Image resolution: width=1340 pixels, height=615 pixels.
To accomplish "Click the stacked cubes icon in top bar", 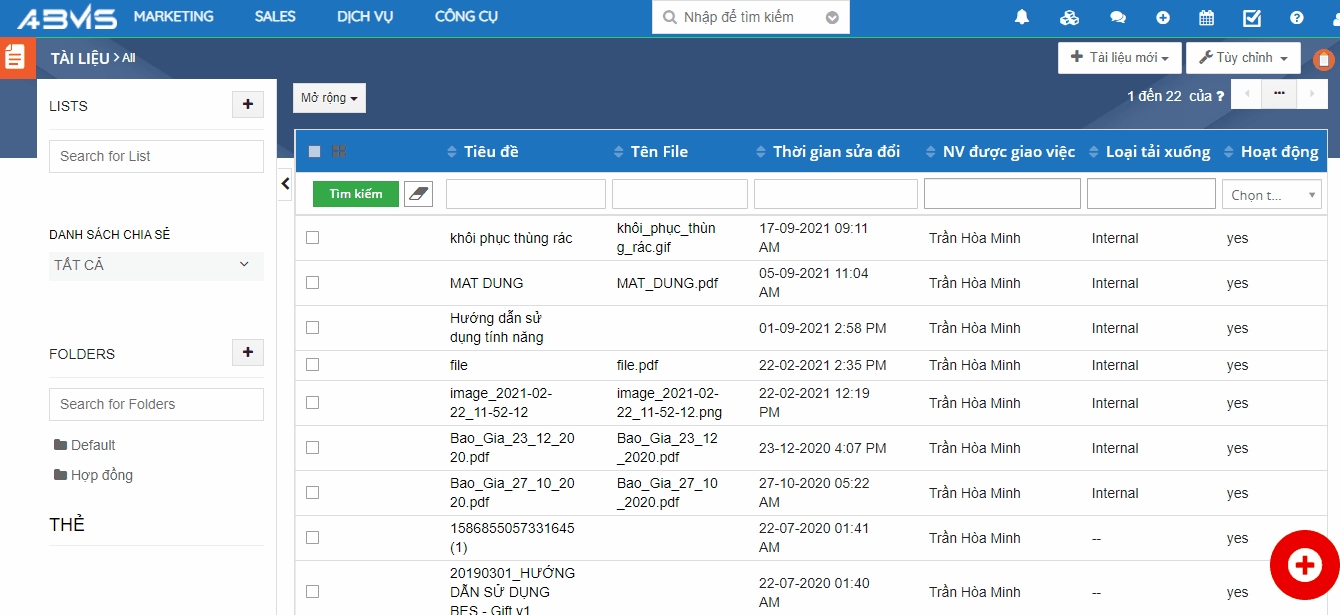I will tap(1069, 18).
